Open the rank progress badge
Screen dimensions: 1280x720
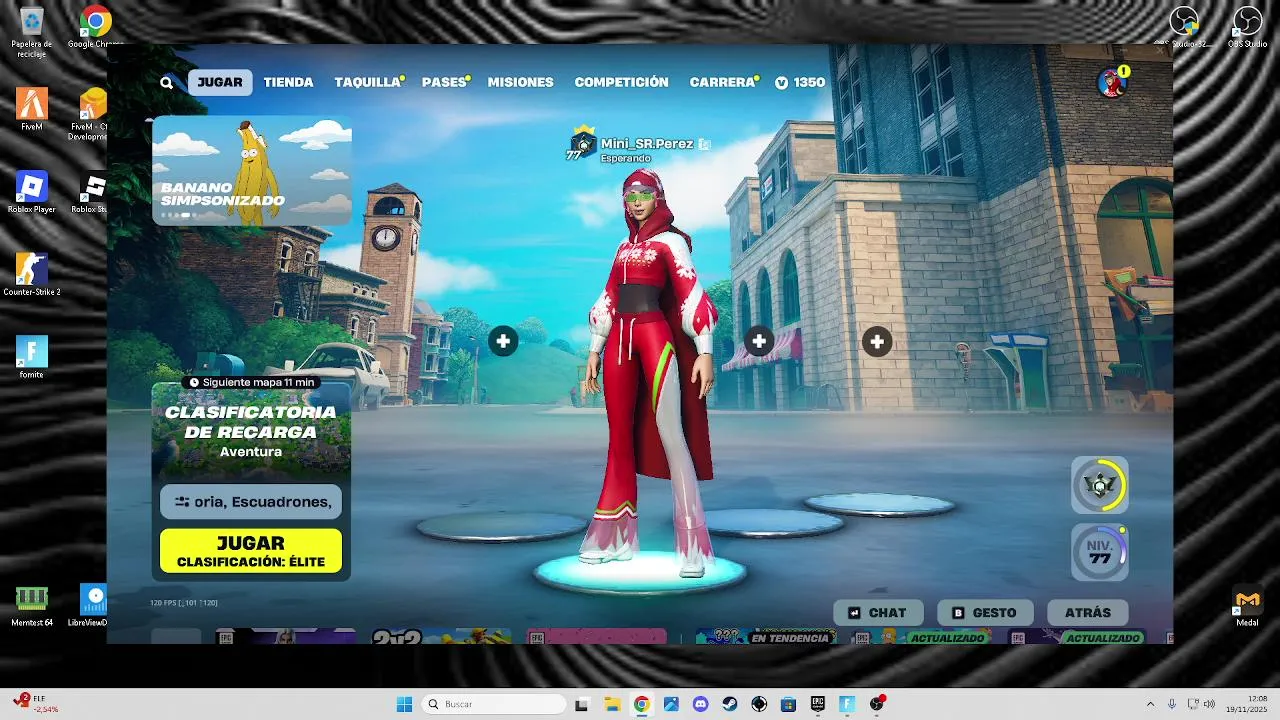1100,486
